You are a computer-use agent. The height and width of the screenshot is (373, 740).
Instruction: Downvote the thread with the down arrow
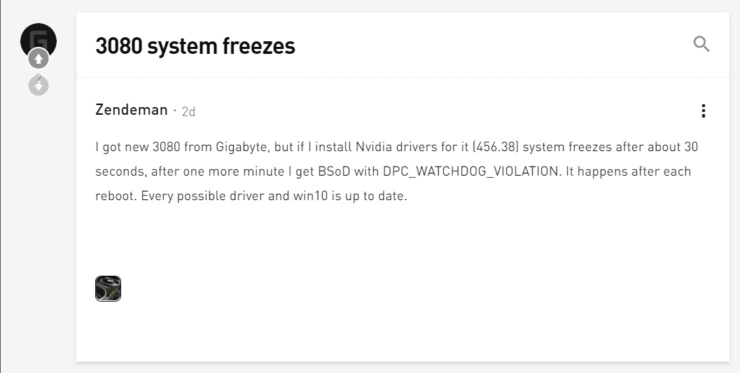click(x=38, y=86)
